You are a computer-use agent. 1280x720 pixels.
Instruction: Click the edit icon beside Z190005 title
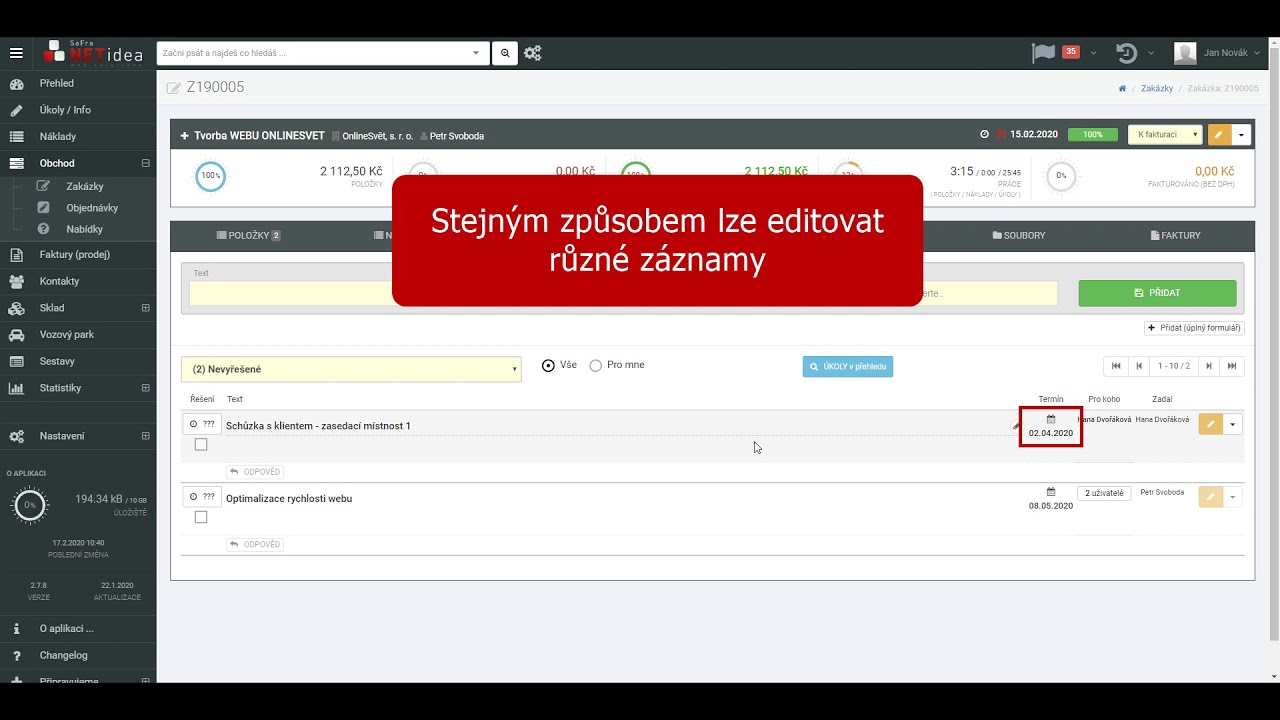(x=174, y=88)
